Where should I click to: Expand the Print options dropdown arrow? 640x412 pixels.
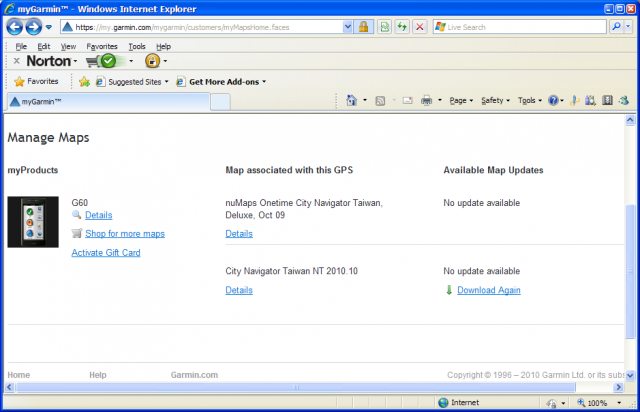[x=440, y=100]
